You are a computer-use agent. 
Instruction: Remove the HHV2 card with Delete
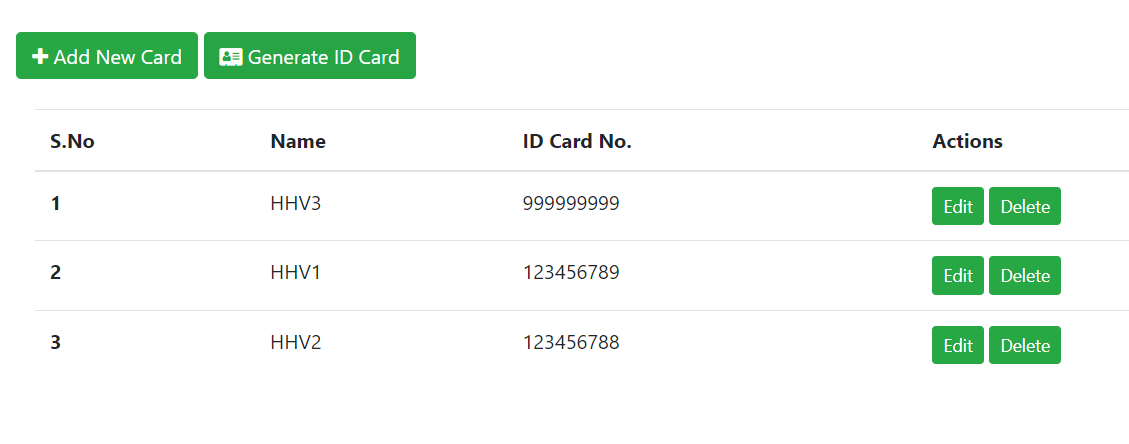[1024, 346]
